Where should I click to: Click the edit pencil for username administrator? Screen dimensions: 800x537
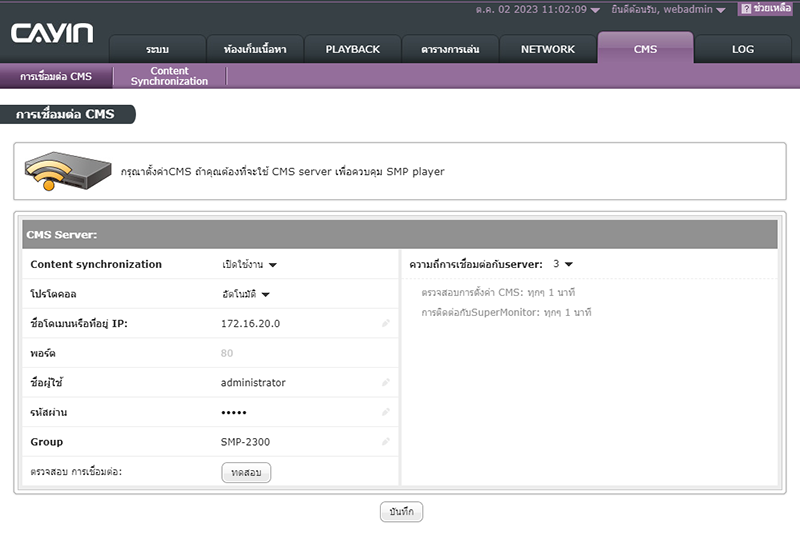[386, 383]
